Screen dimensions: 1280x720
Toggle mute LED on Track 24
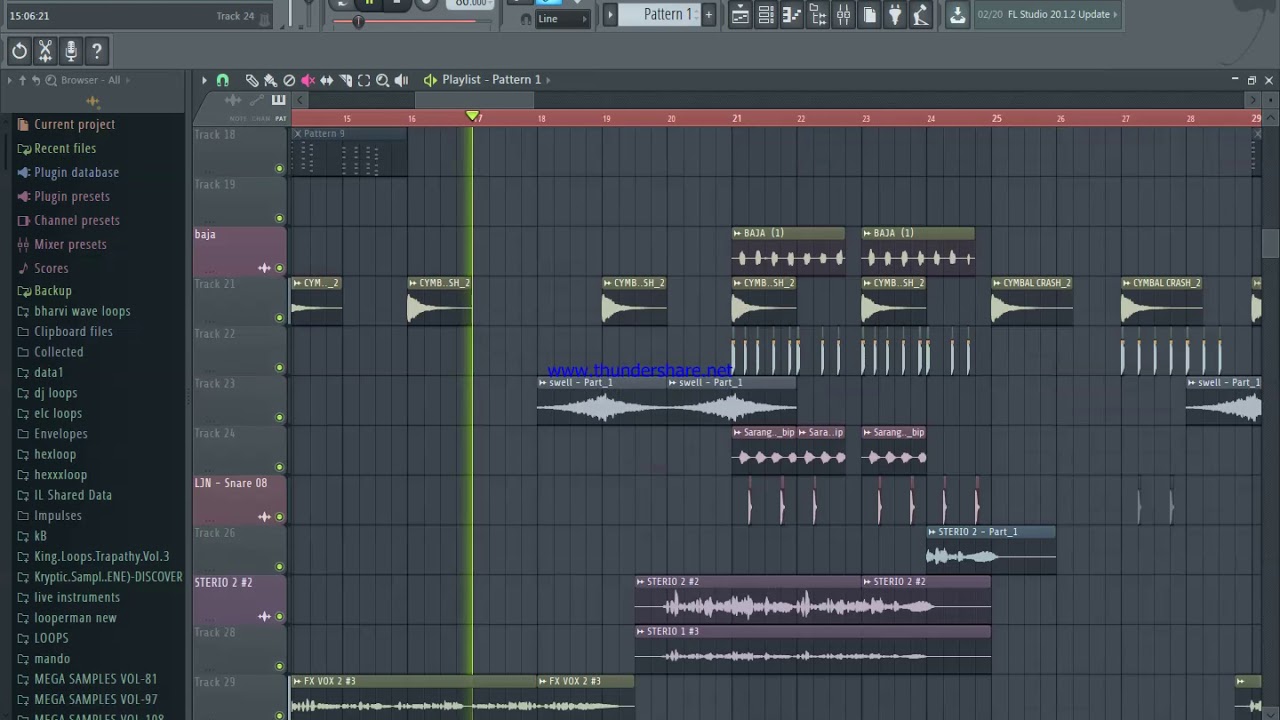click(279, 467)
